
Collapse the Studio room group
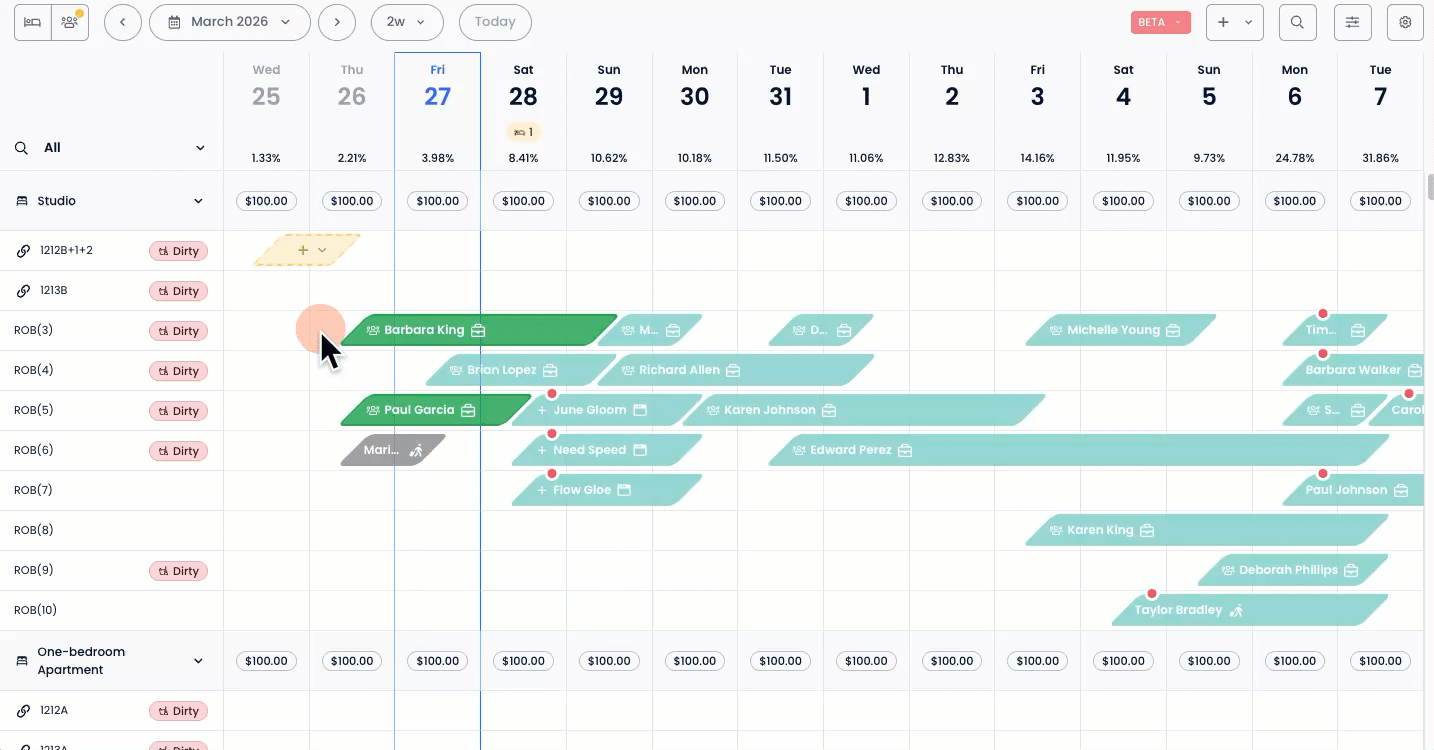(x=198, y=200)
